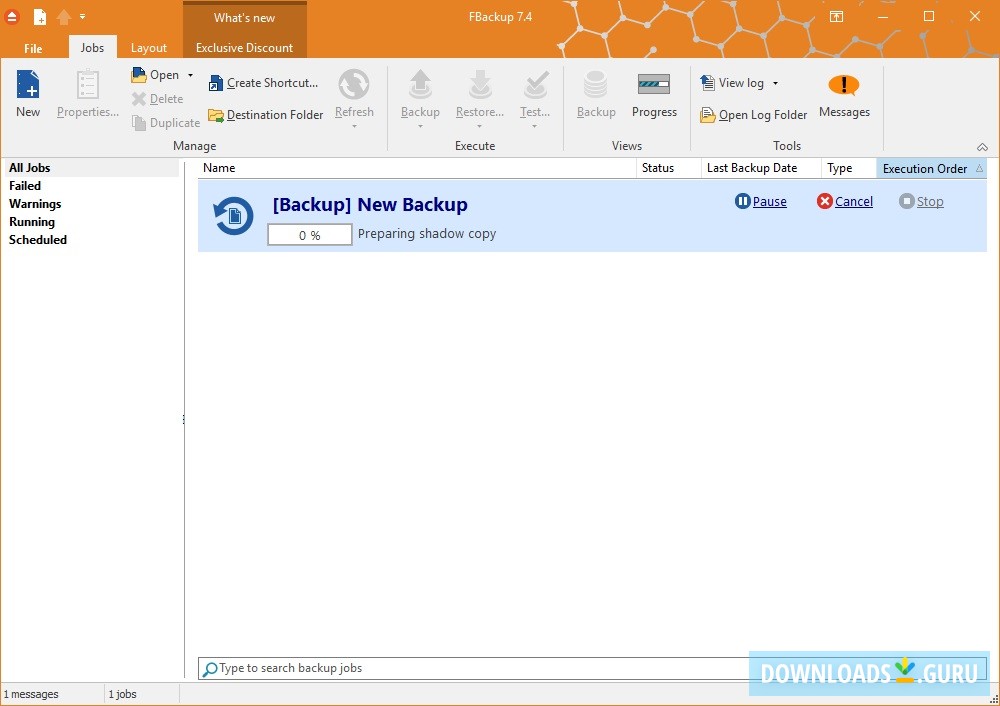The image size is (1000, 706).
Task: Expand the Open dropdown arrow
Action: pos(190,75)
